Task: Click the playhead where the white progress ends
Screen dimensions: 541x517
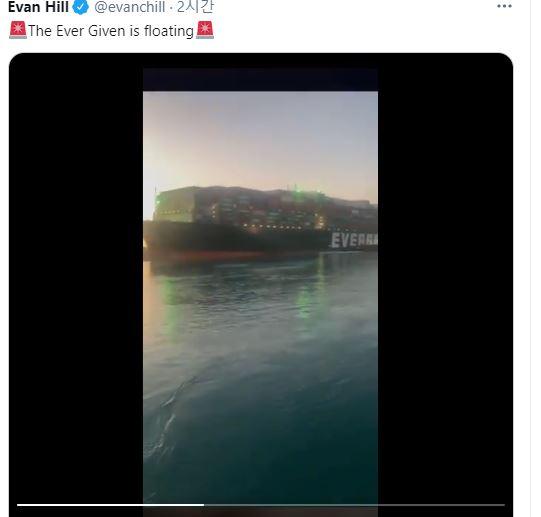Action: pos(204,505)
